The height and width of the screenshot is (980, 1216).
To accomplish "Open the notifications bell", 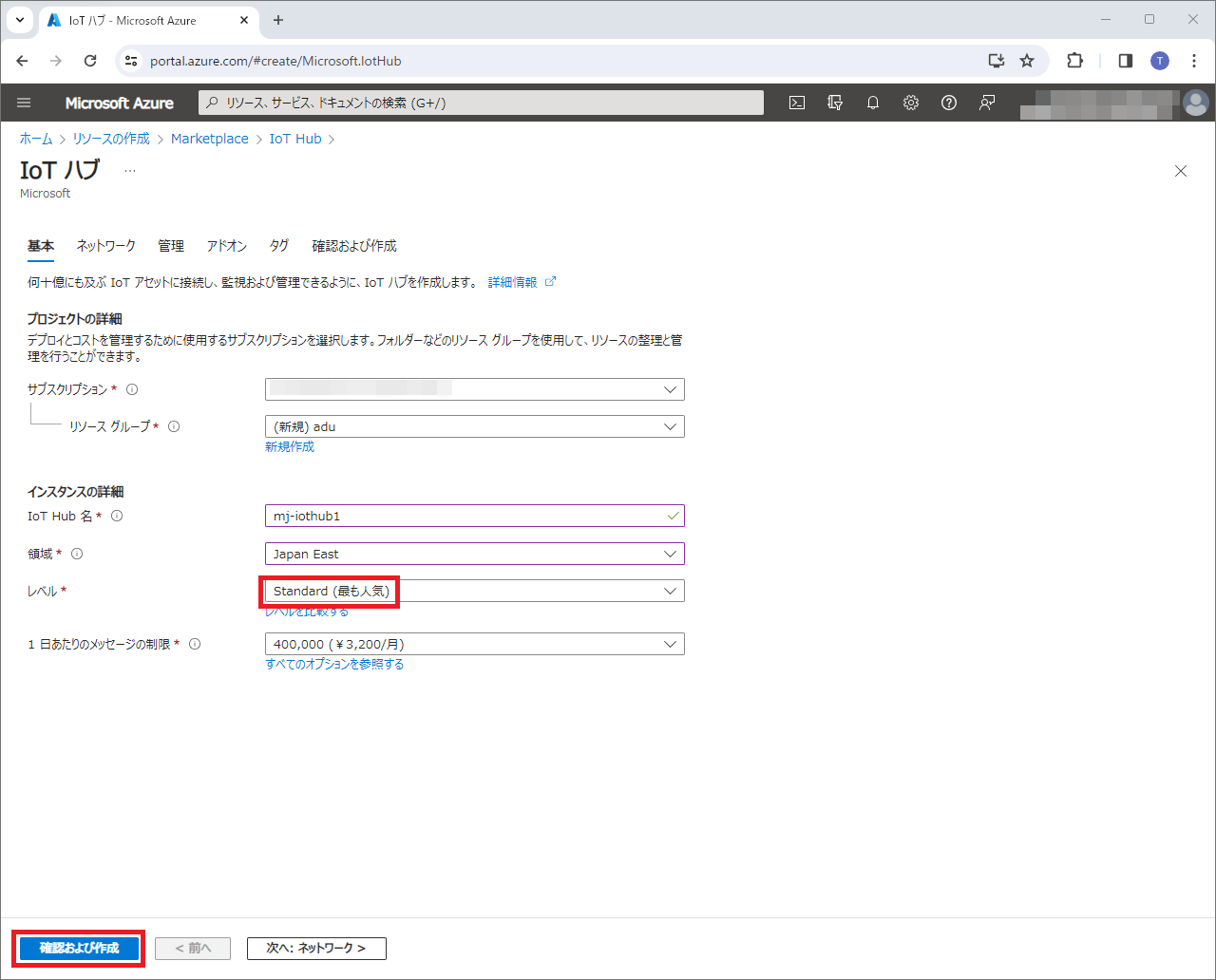I will click(873, 103).
